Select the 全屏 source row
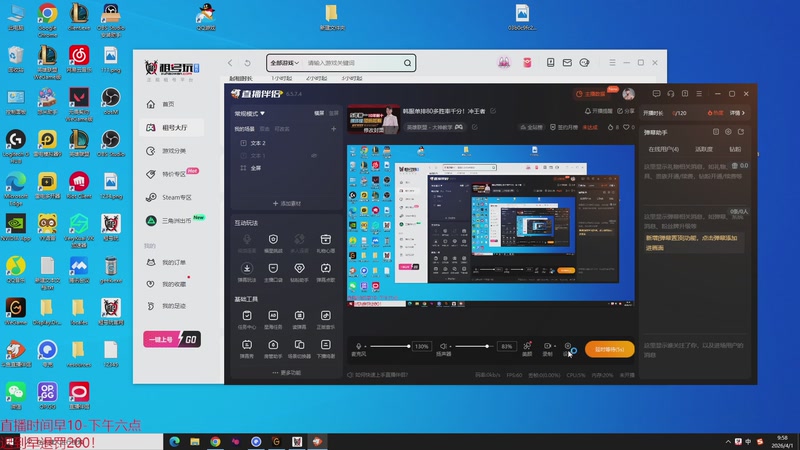The height and width of the screenshot is (450, 800). click(287, 168)
